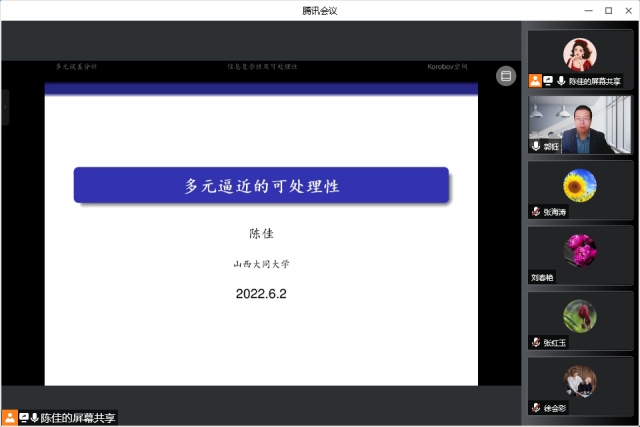The image size is (640, 427).
Task: Click the layout switch icon above the slide
Action: tap(506, 75)
